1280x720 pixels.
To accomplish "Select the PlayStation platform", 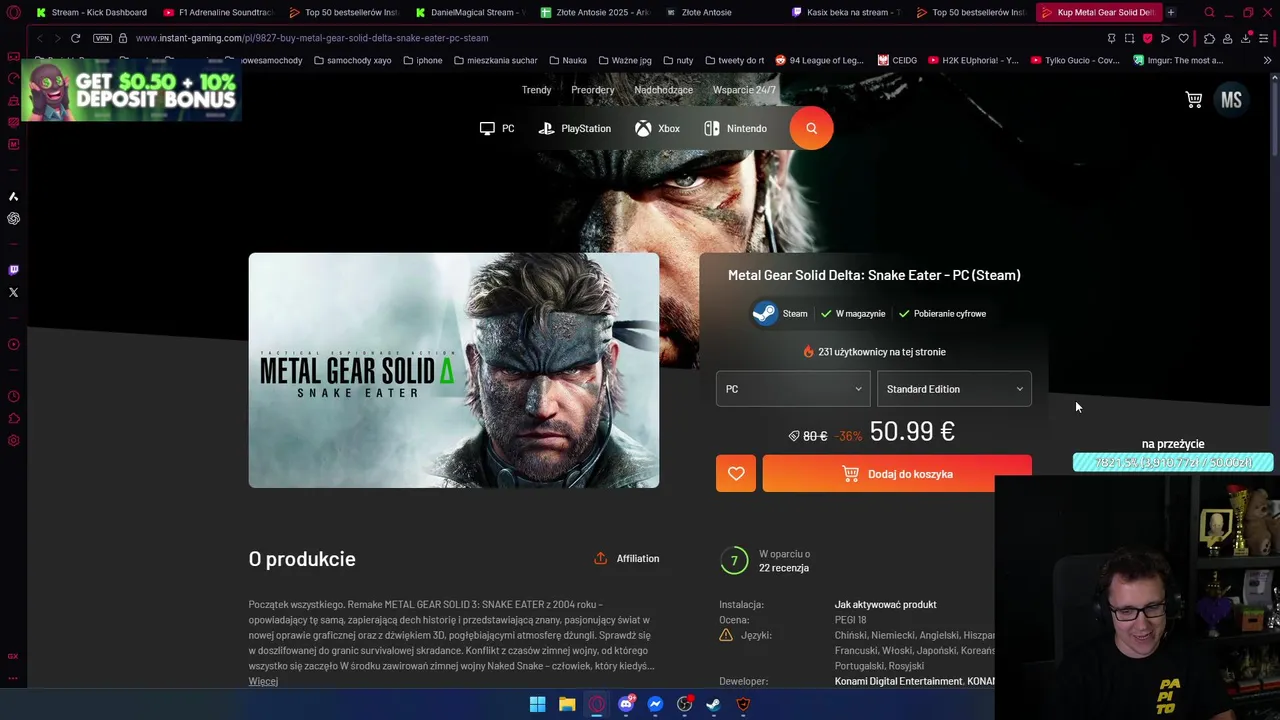I will coord(574,128).
